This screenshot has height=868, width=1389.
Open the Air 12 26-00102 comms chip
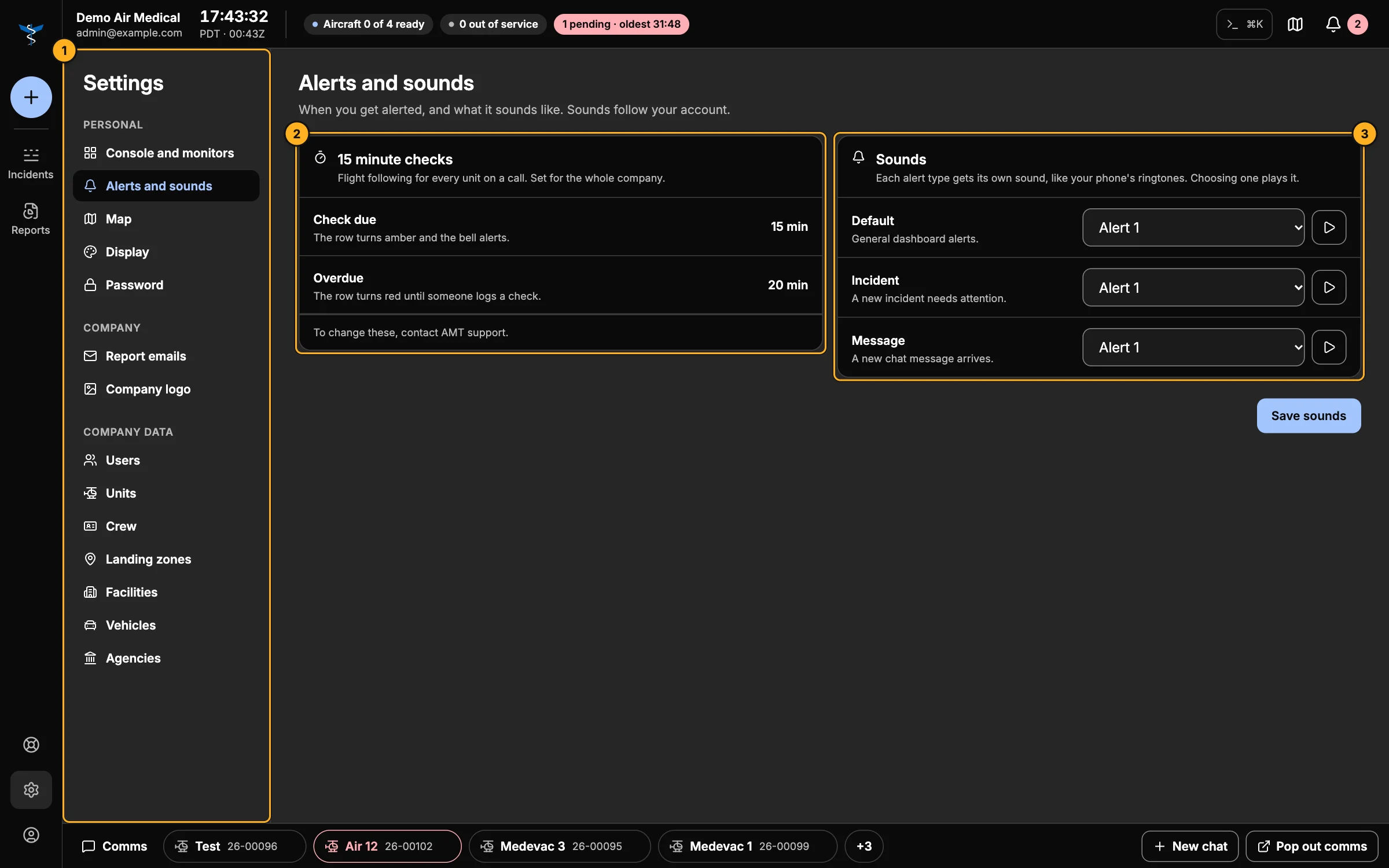387,846
